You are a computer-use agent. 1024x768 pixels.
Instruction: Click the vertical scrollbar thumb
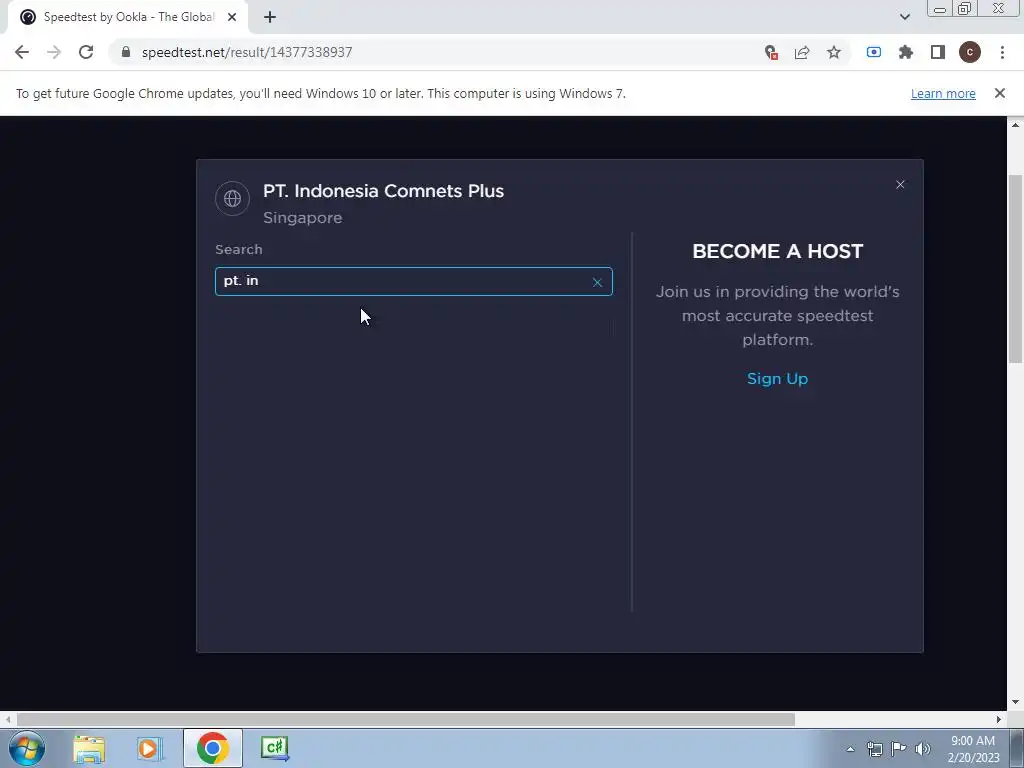coord(1015,268)
